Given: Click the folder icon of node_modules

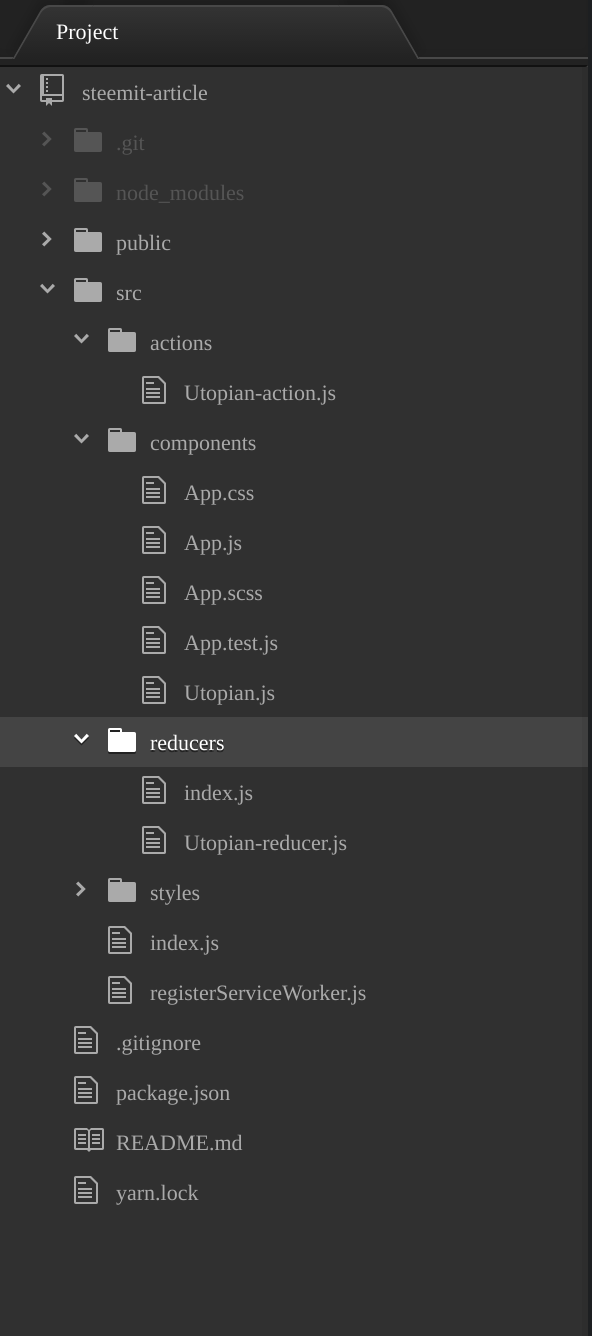Looking at the screenshot, I should tap(88, 191).
